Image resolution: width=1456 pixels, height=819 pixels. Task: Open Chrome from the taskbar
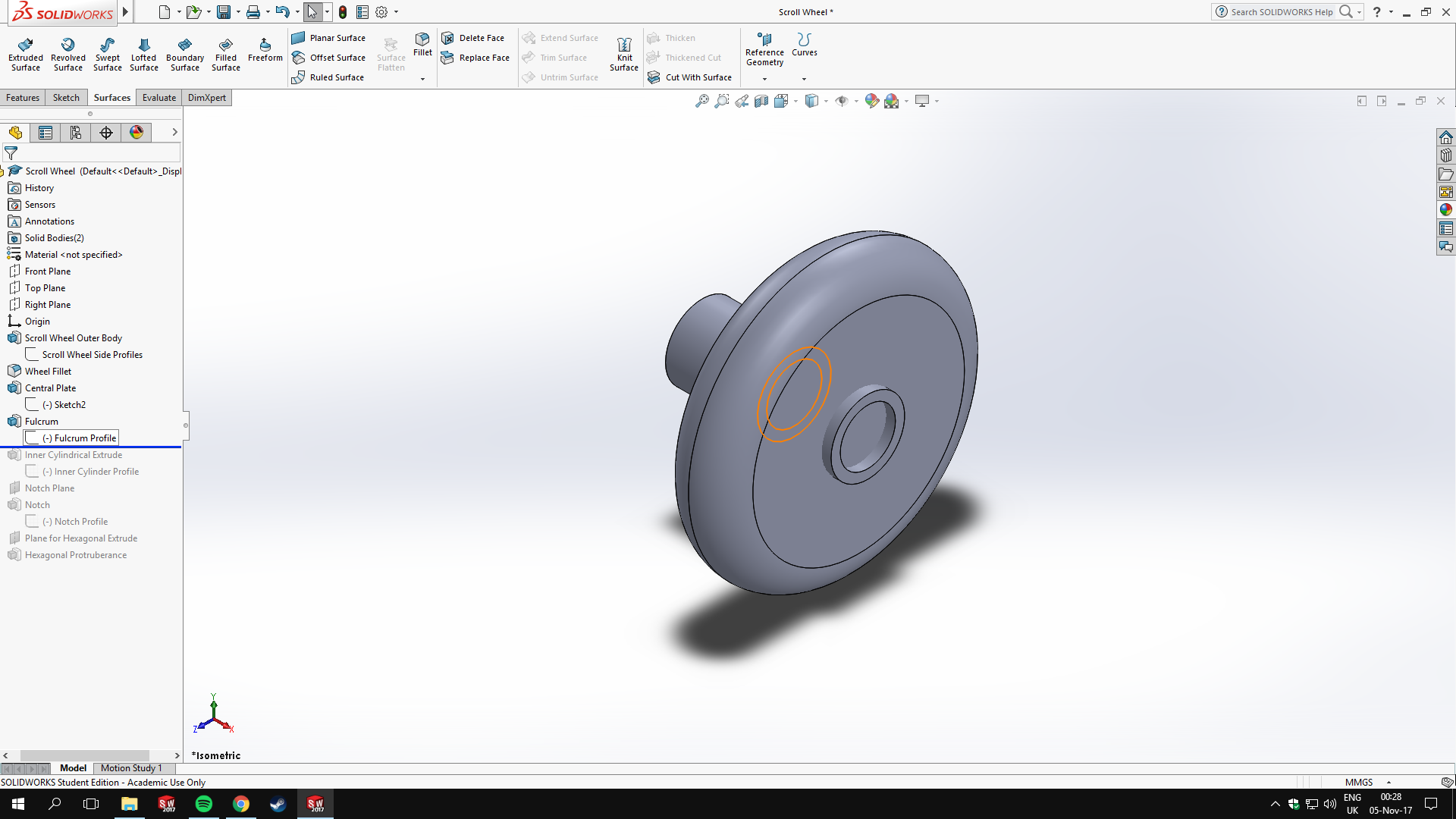241,804
